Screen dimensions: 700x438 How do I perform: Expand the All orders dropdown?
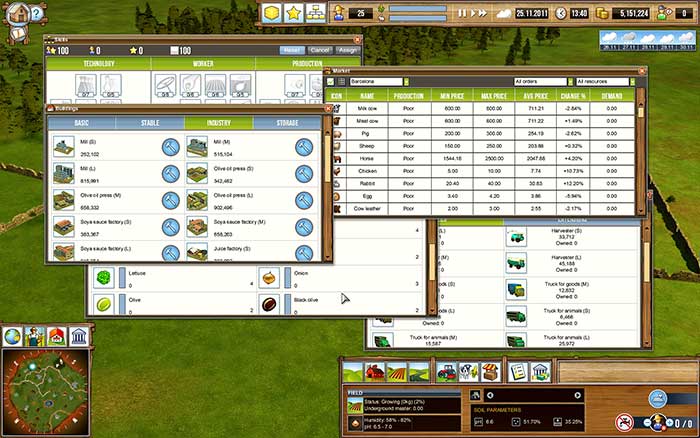540,82
